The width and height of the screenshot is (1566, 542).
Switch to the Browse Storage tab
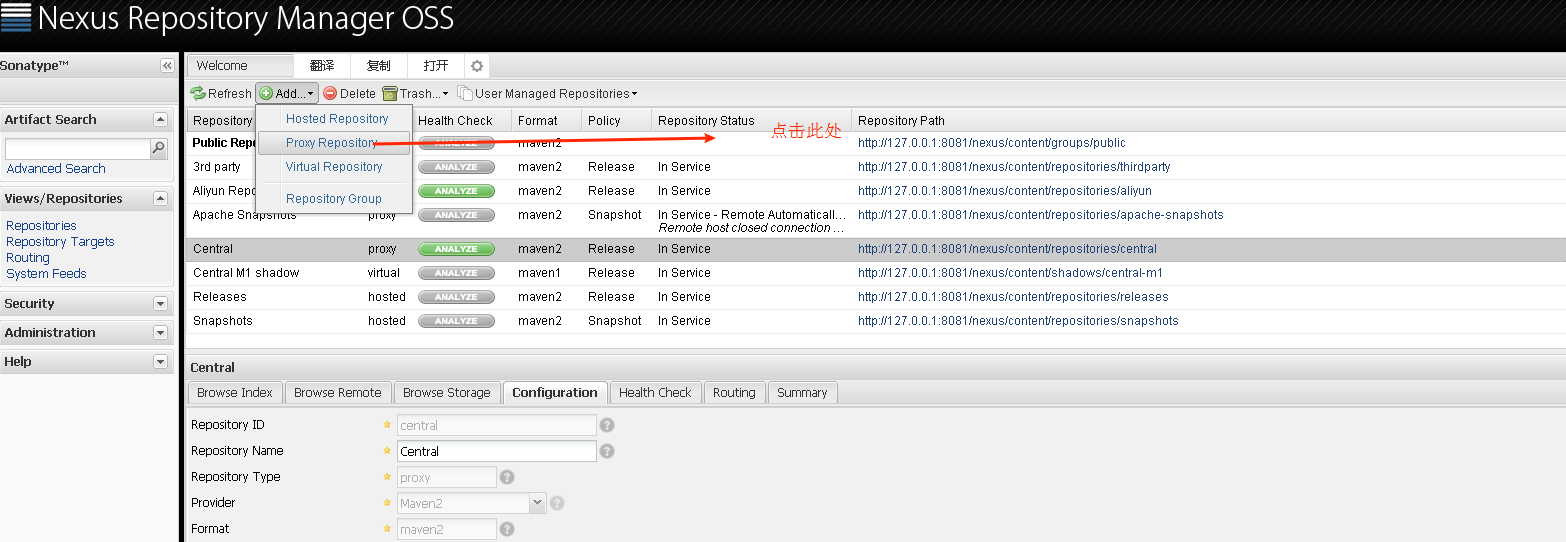click(446, 393)
